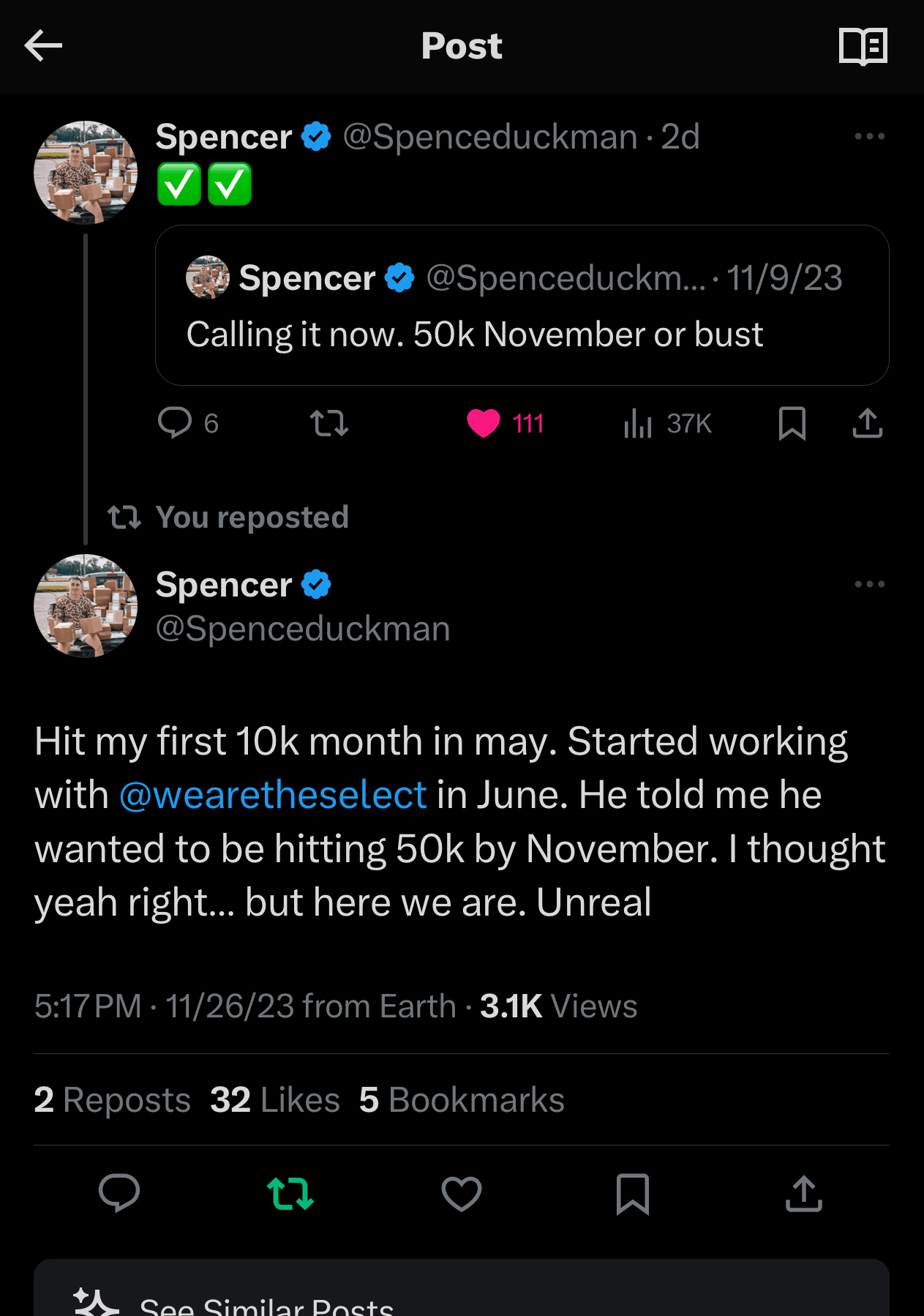Open more options for main post
Image resolution: width=924 pixels, height=1316 pixels.
click(869, 584)
